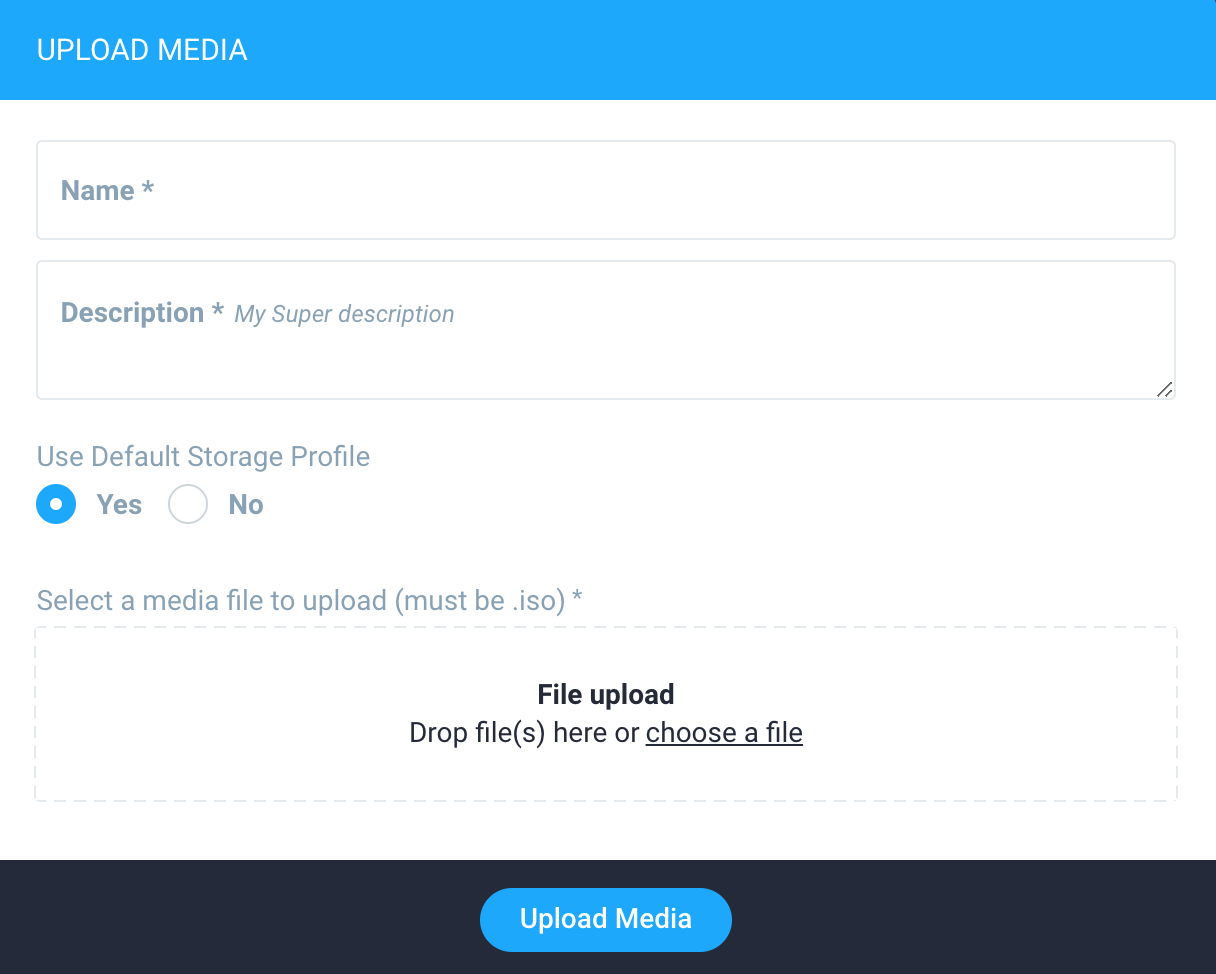The image size is (1216, 974).
Task: Click the "Yes" option label text
Action: coord(119,505)
